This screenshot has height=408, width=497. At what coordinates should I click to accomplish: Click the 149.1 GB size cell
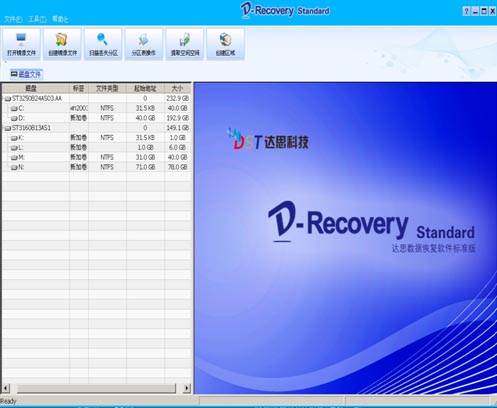tap(178, 128)
